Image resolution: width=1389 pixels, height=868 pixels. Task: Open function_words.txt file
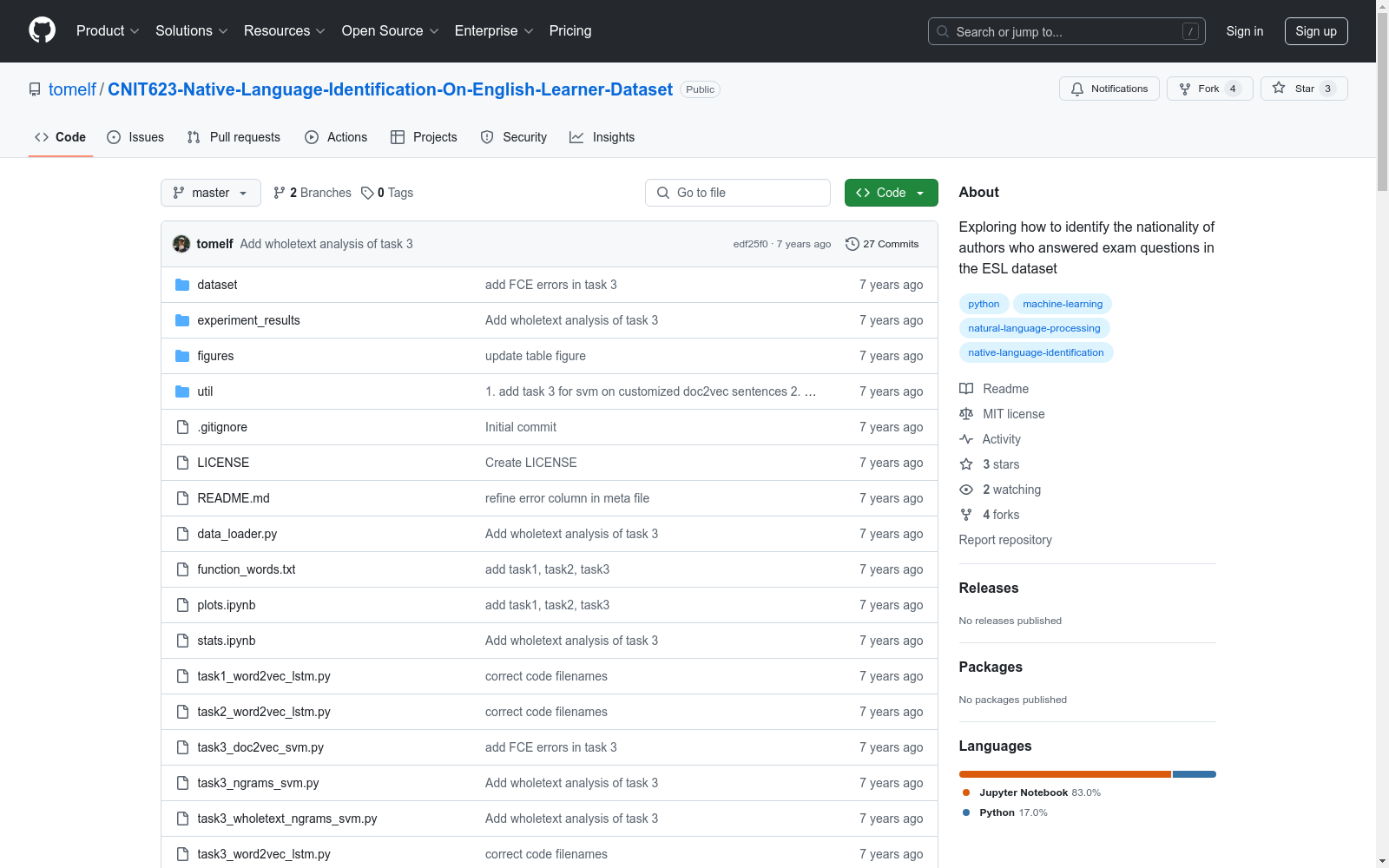pos(247,569)
